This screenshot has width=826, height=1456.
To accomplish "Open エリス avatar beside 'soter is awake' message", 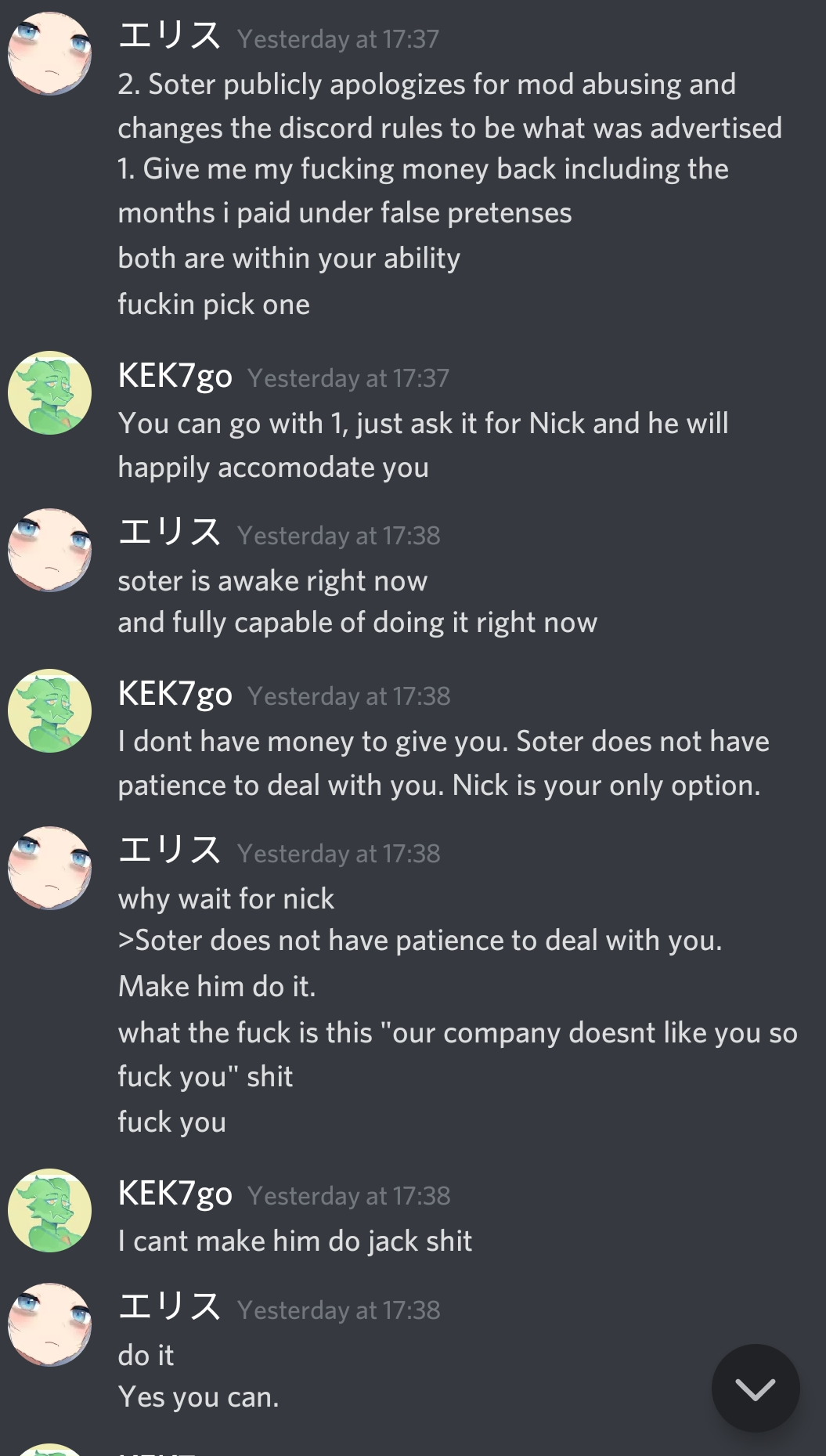I will pyautogui.click(x=49, y=550).
